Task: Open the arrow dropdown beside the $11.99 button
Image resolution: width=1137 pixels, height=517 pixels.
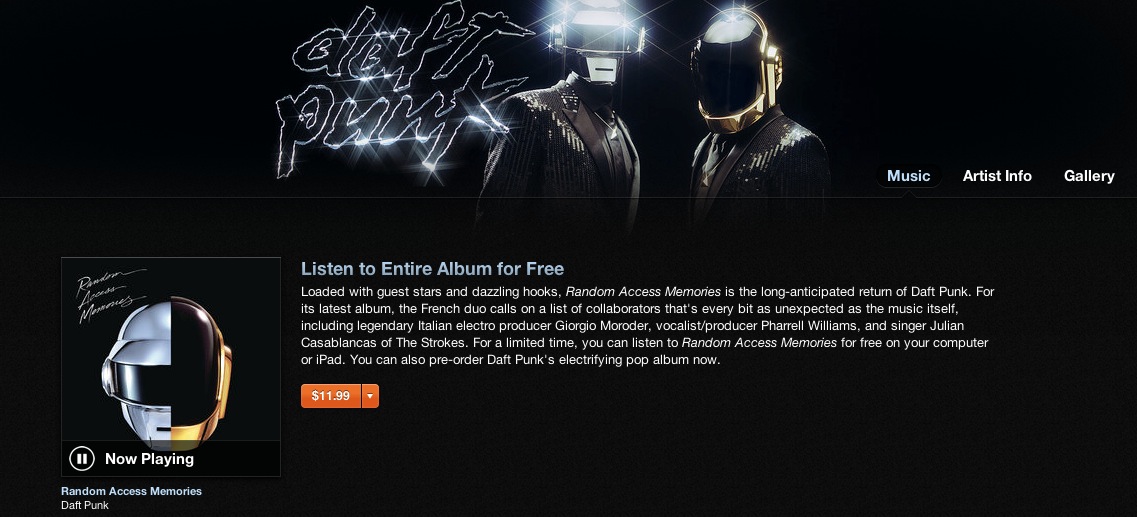Action: click(370, 396)
